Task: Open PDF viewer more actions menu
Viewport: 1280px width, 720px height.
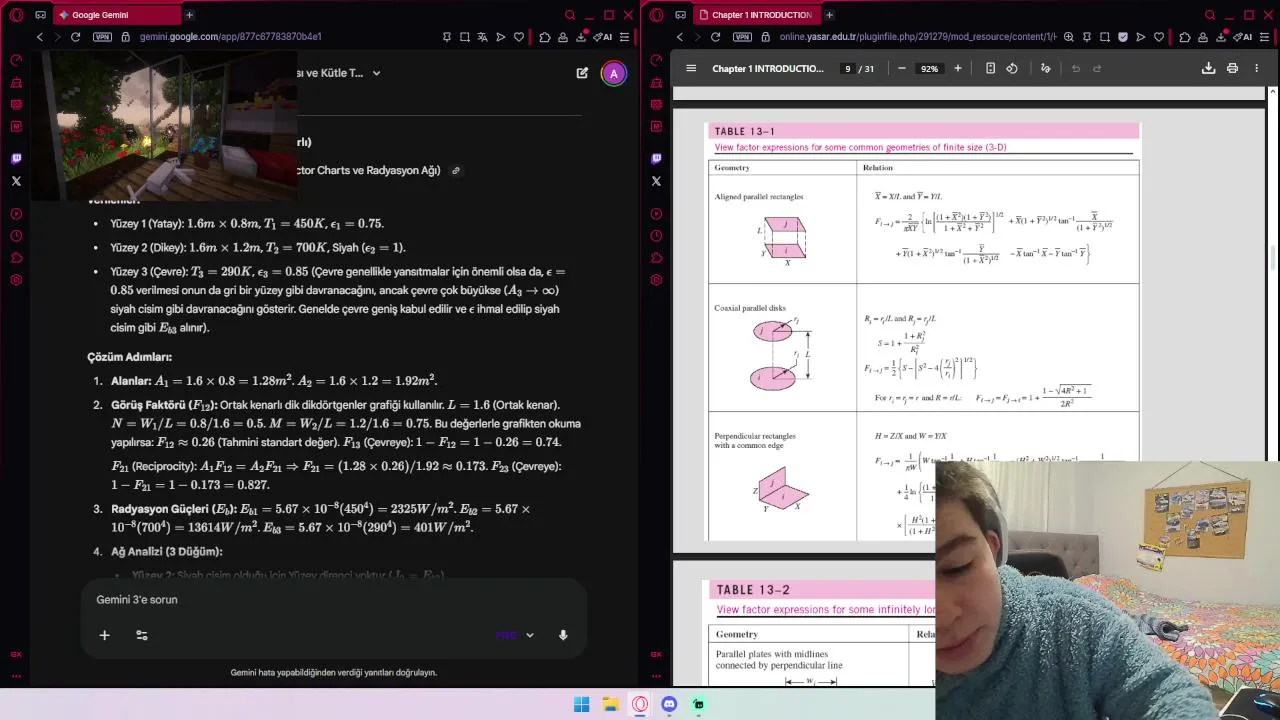Action: click(1256, 69)
